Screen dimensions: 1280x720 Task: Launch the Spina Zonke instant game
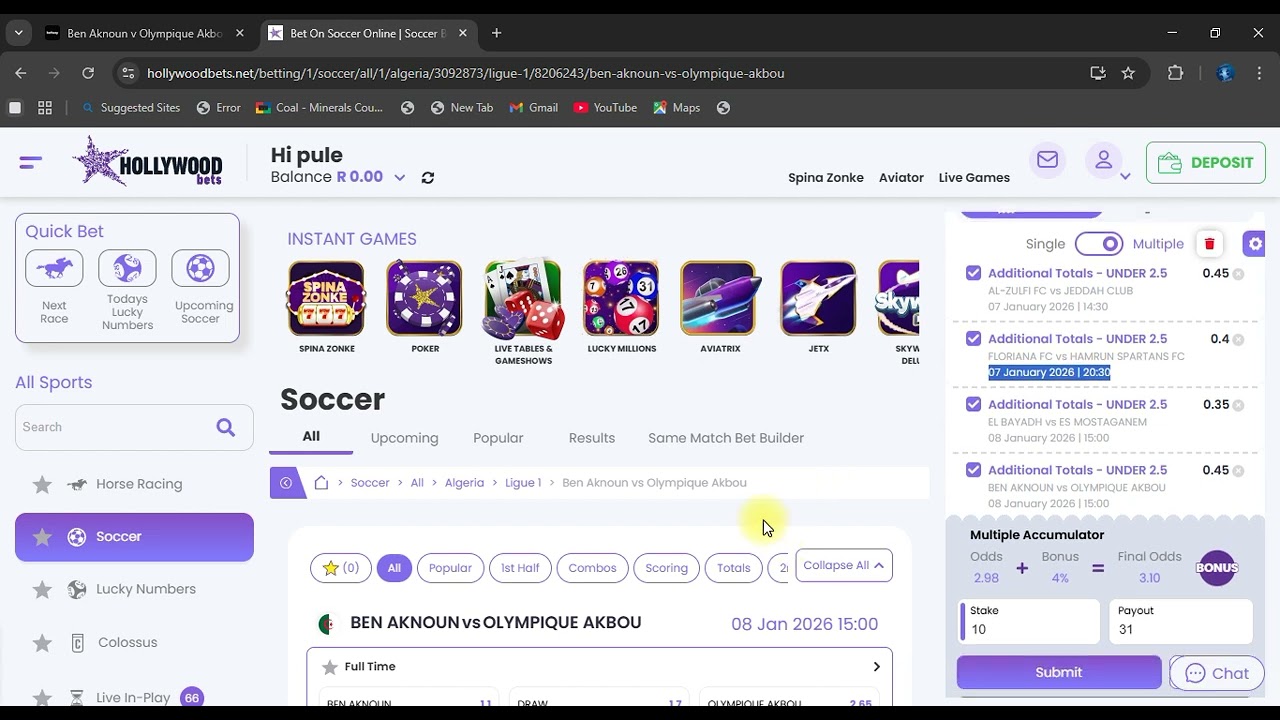(x=326, y=299)
